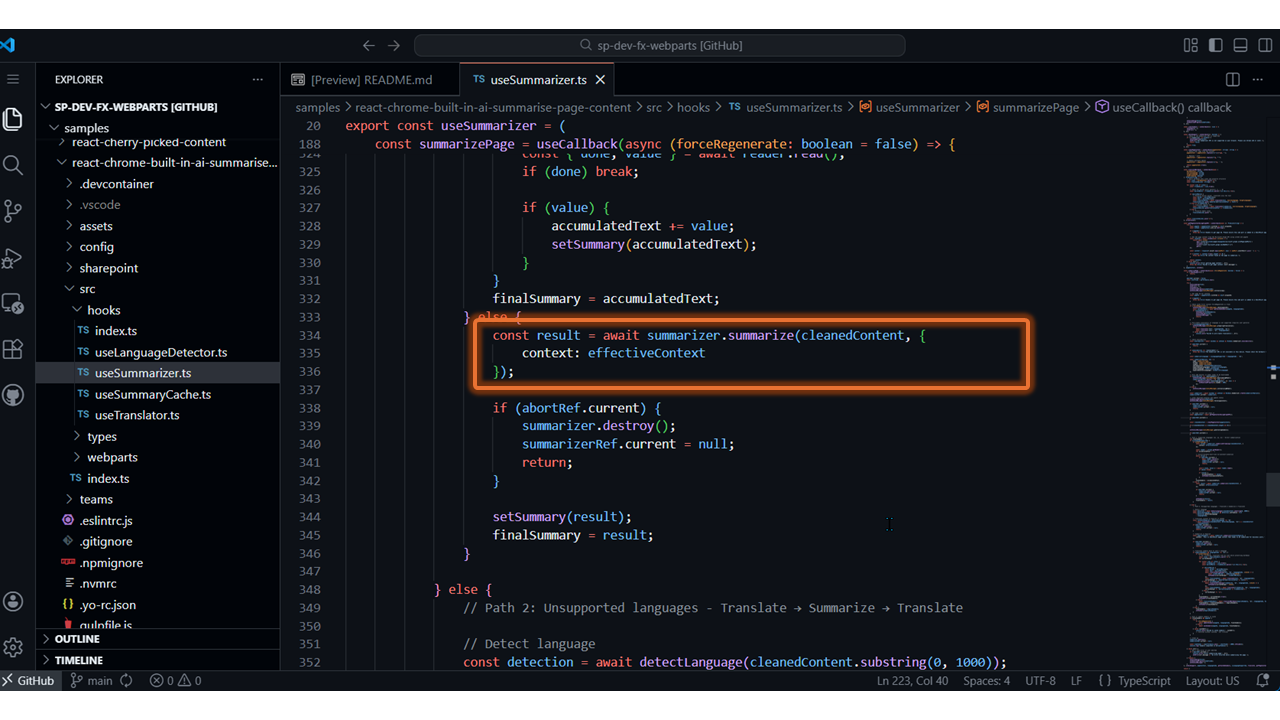Open Run and Debug view
Screen dimensions: 1280x720
tap(13, 258)
